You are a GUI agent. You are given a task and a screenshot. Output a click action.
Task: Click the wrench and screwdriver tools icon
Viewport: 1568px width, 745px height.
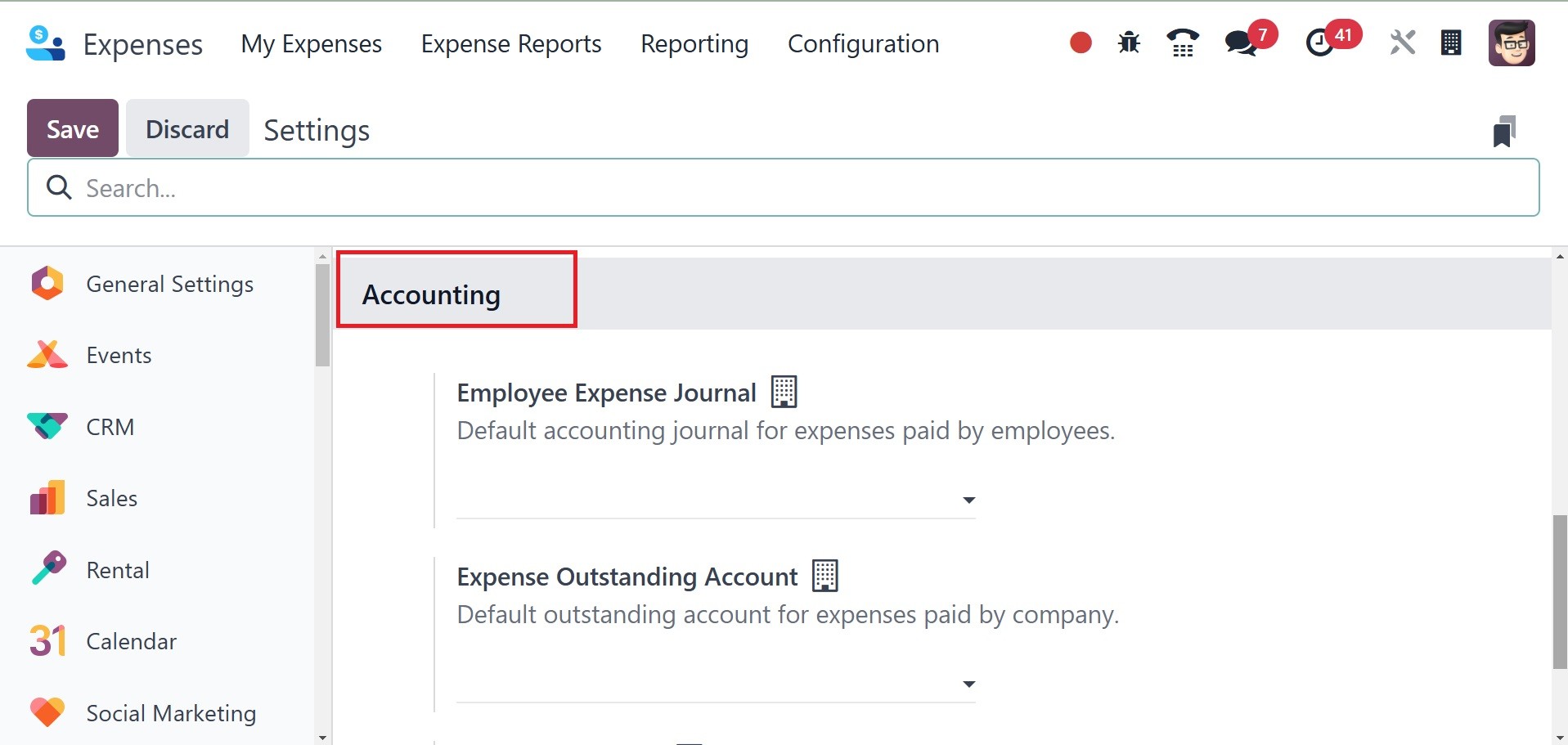pos(1402,43)
